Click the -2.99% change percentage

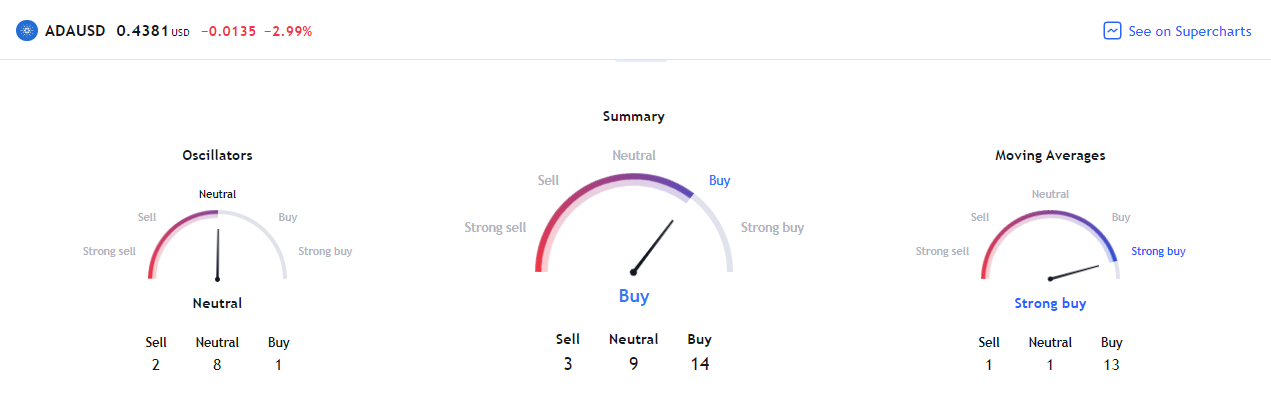point(288,31)
